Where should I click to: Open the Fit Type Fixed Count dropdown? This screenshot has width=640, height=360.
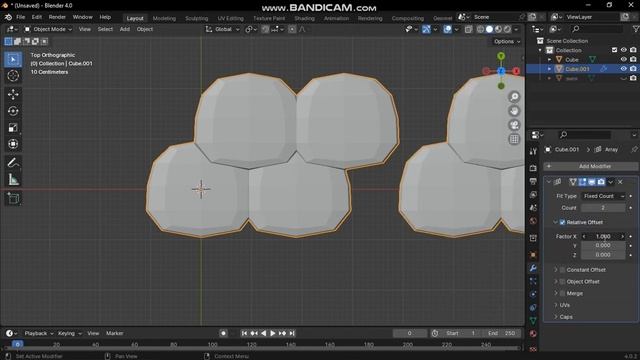[x=603, y=196]
